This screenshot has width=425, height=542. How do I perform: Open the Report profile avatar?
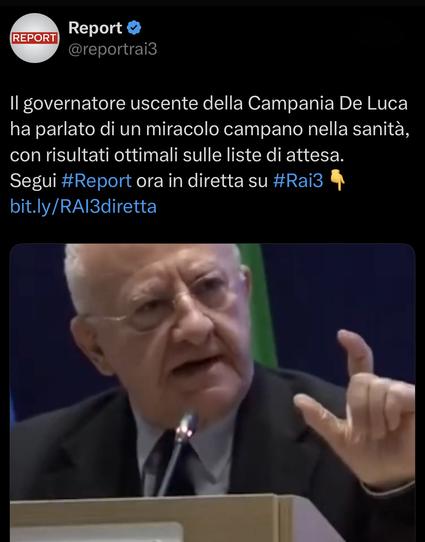(x=35, y=38)
